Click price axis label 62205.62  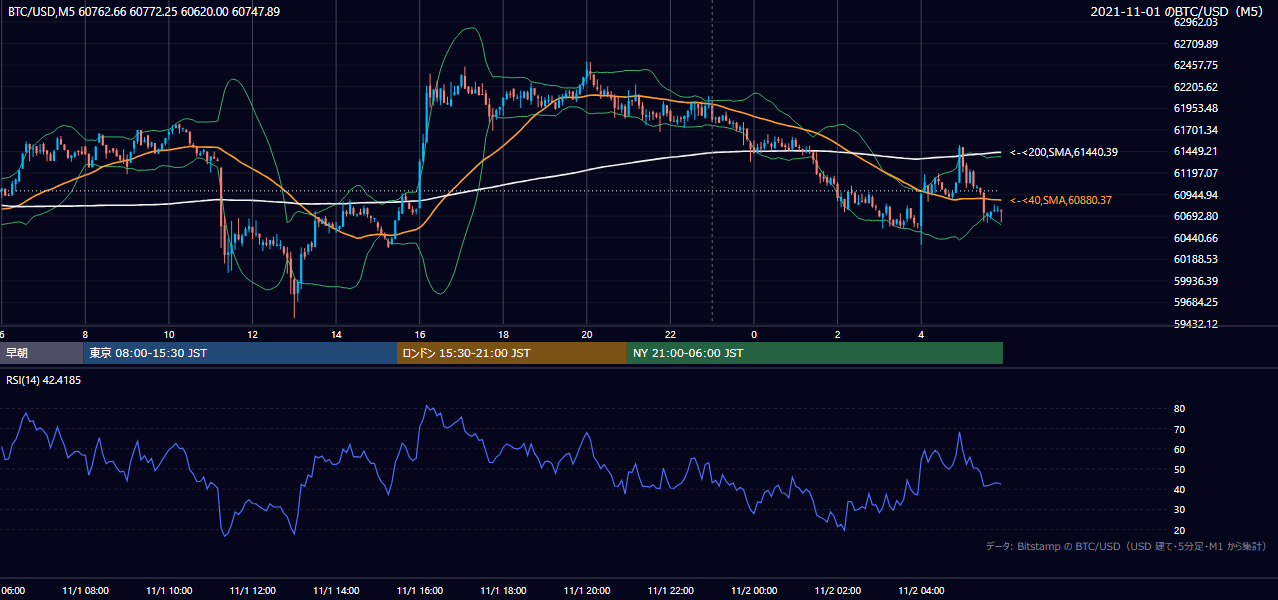(x=1196, y=87)
